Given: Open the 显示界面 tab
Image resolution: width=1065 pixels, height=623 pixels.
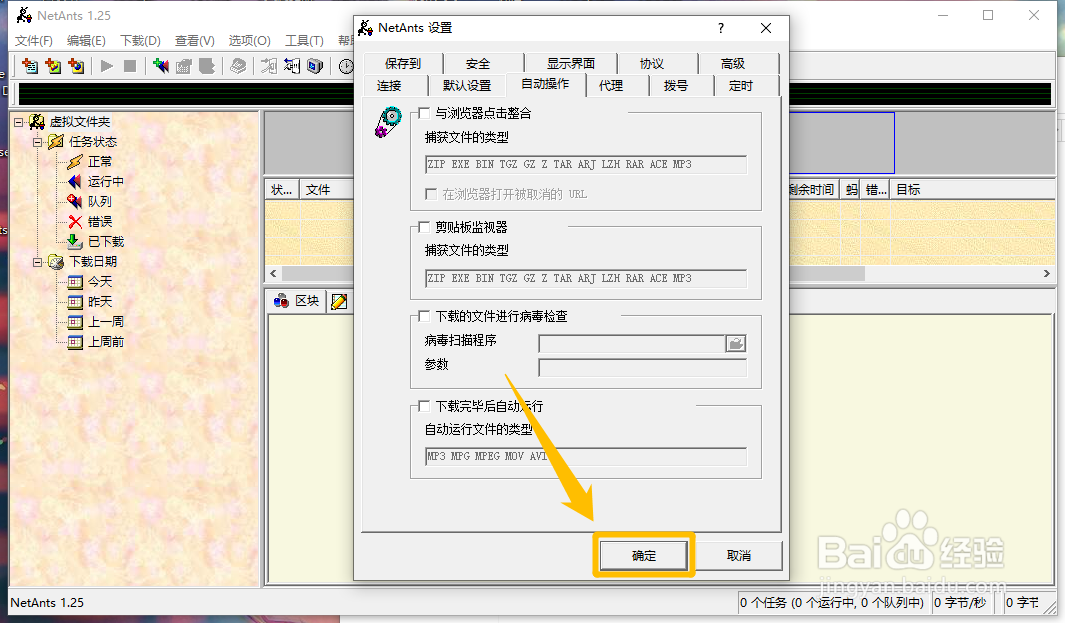Looking at the screenshot, I should (571, 63).
